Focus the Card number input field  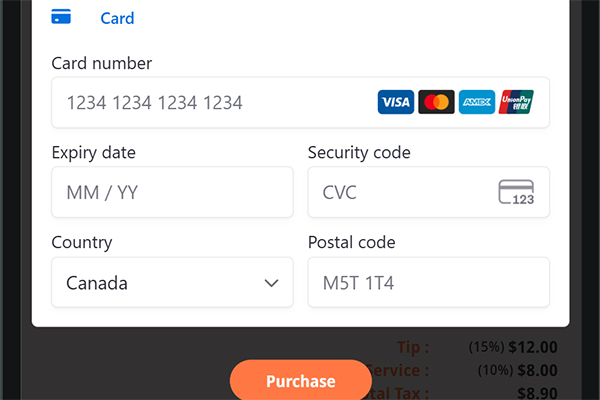coord(215,102)
